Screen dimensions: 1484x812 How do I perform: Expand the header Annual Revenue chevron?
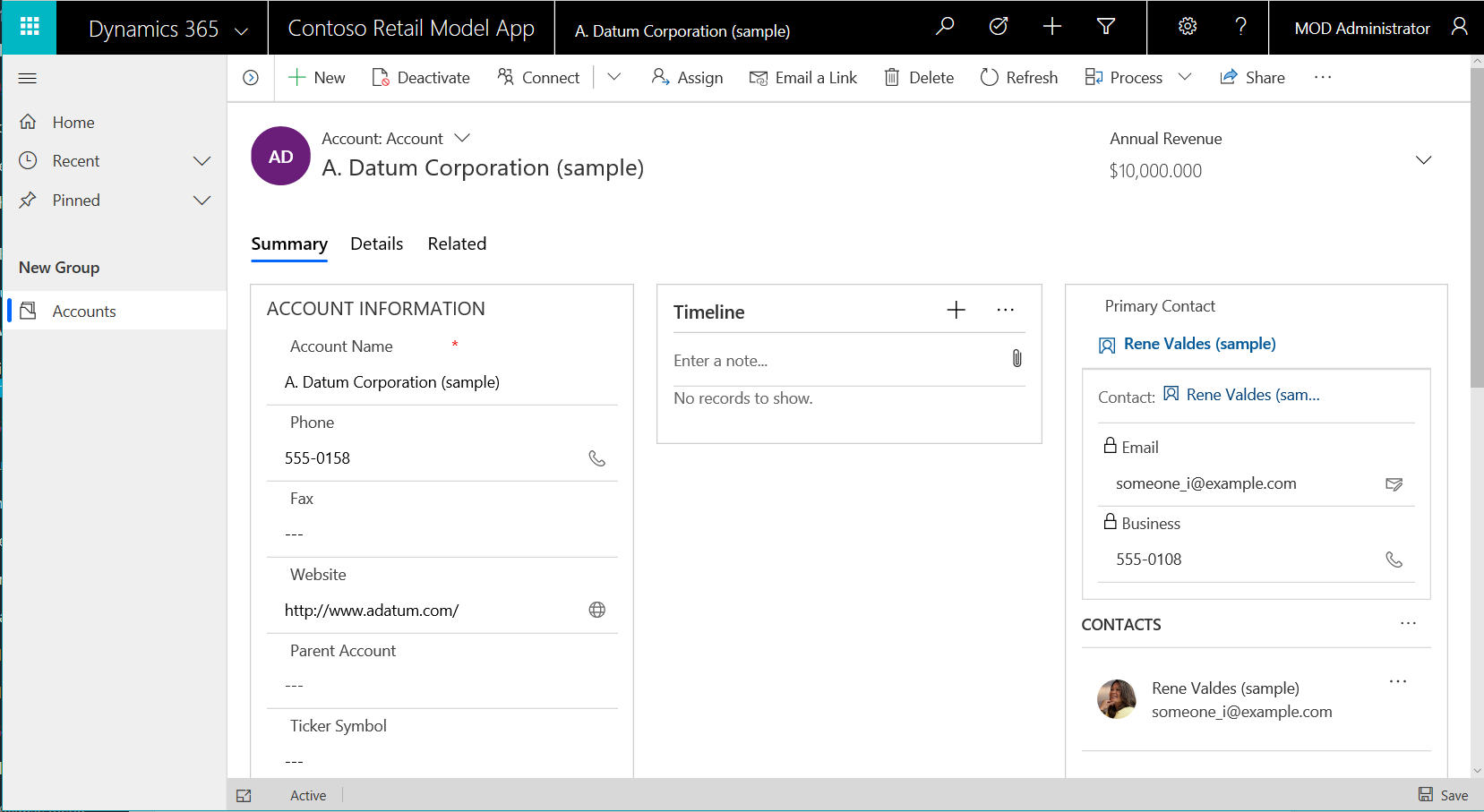(x=1423, y=160)
